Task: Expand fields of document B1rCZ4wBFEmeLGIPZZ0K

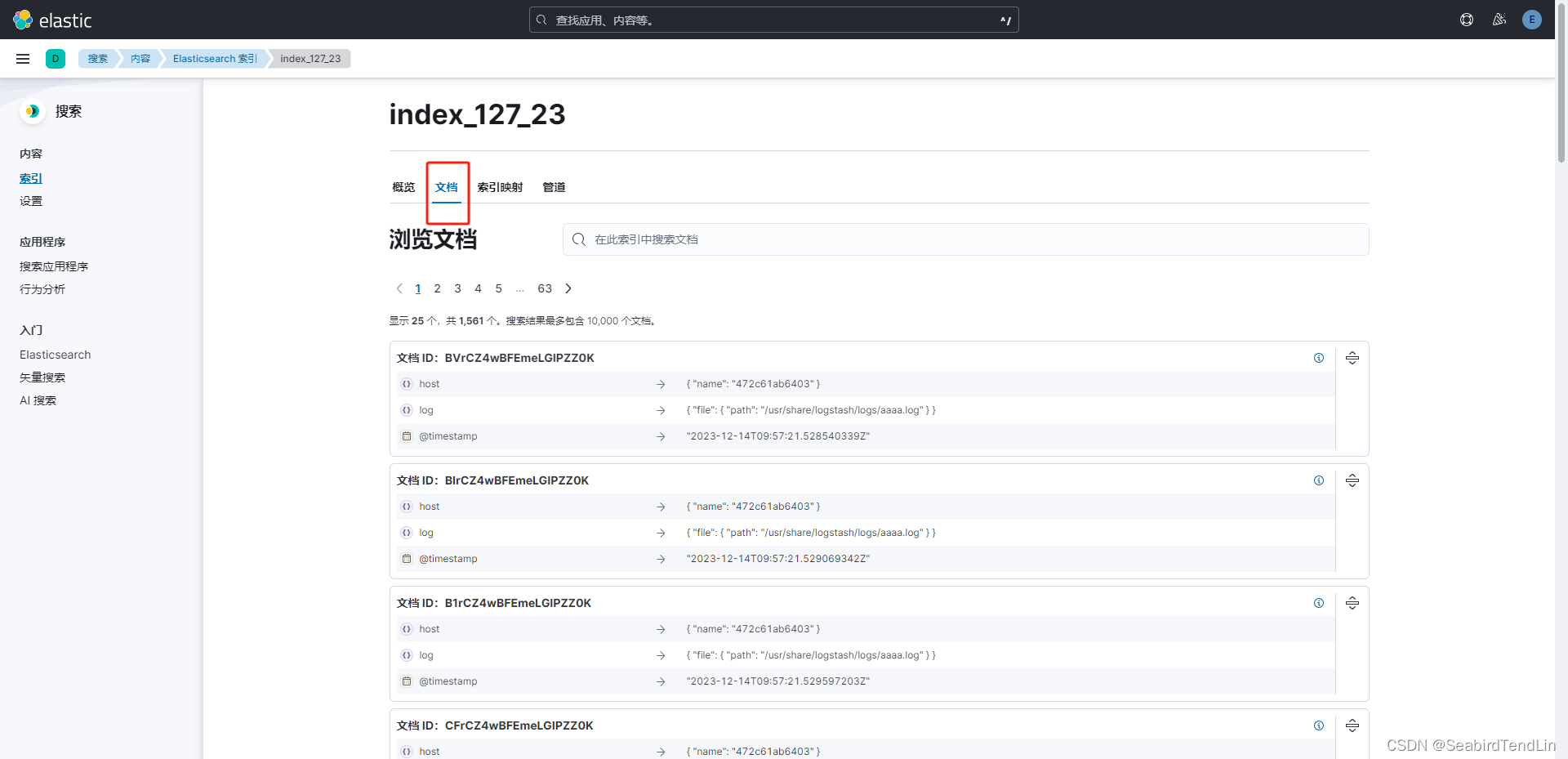Action: point(1352,603)
